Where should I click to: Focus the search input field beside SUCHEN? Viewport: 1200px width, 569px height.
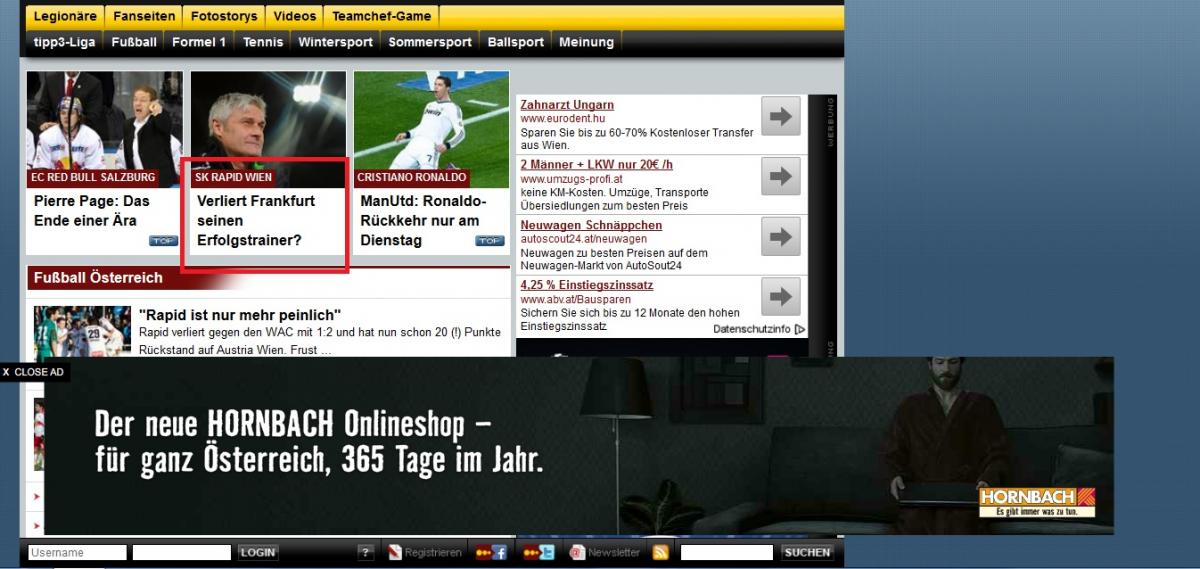tap(727, 552)
